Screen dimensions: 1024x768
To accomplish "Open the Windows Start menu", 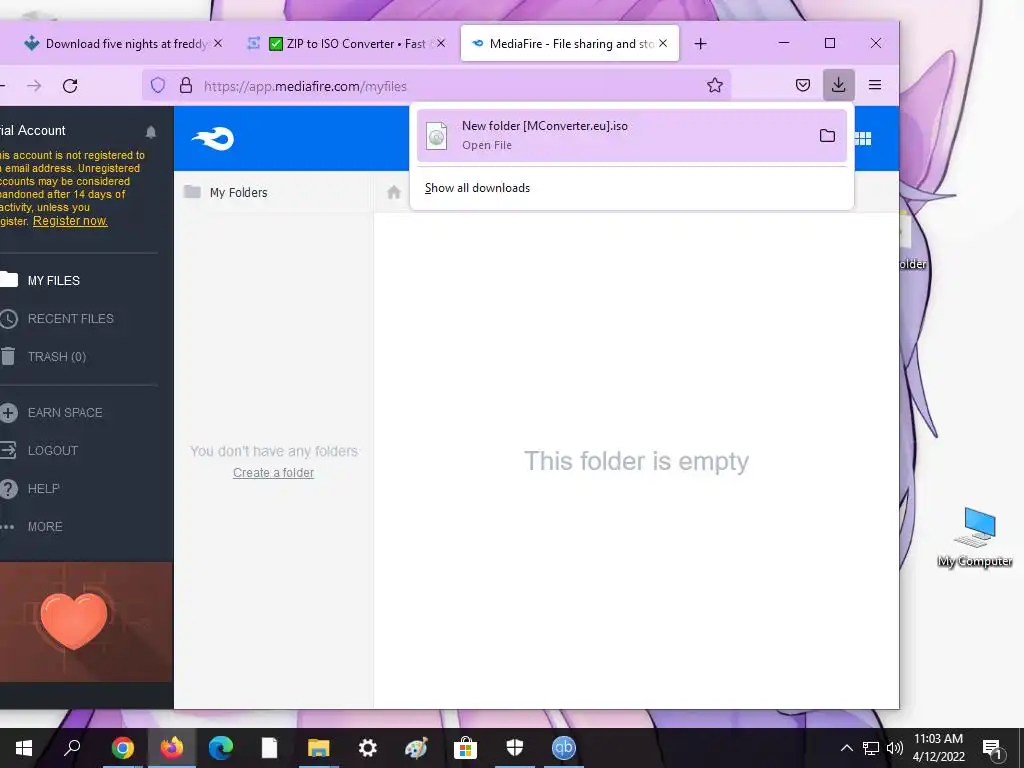I will (24, 748).
